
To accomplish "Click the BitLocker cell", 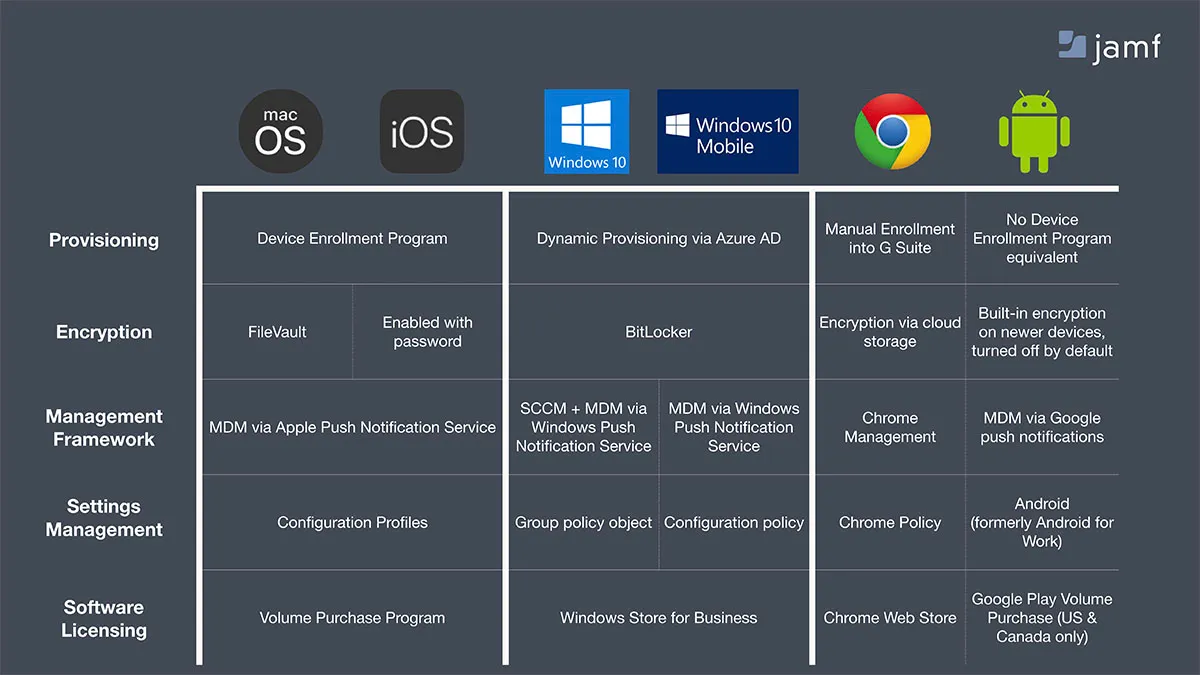I will [x=659, y=332].
